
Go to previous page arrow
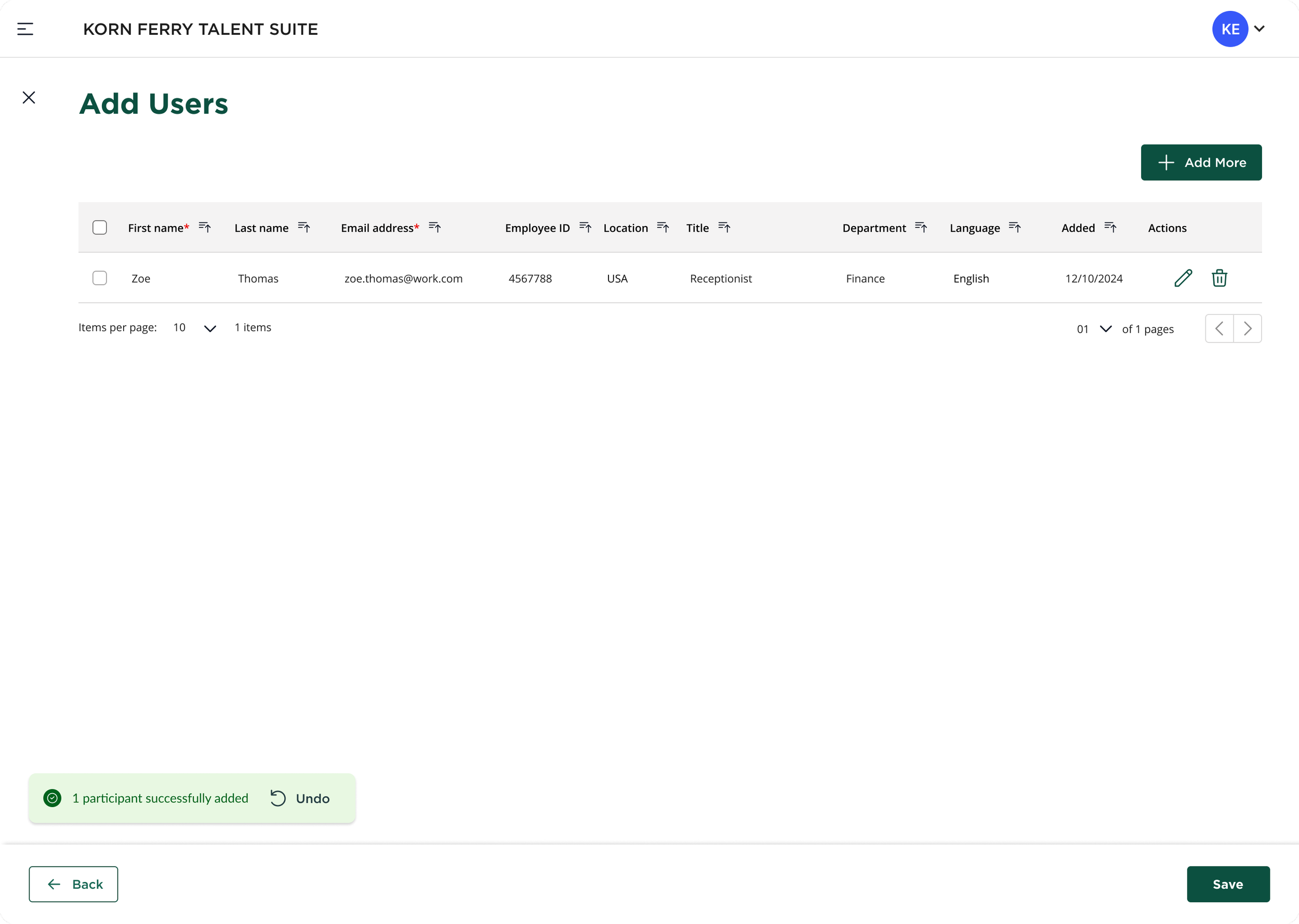coord(1219,329)
